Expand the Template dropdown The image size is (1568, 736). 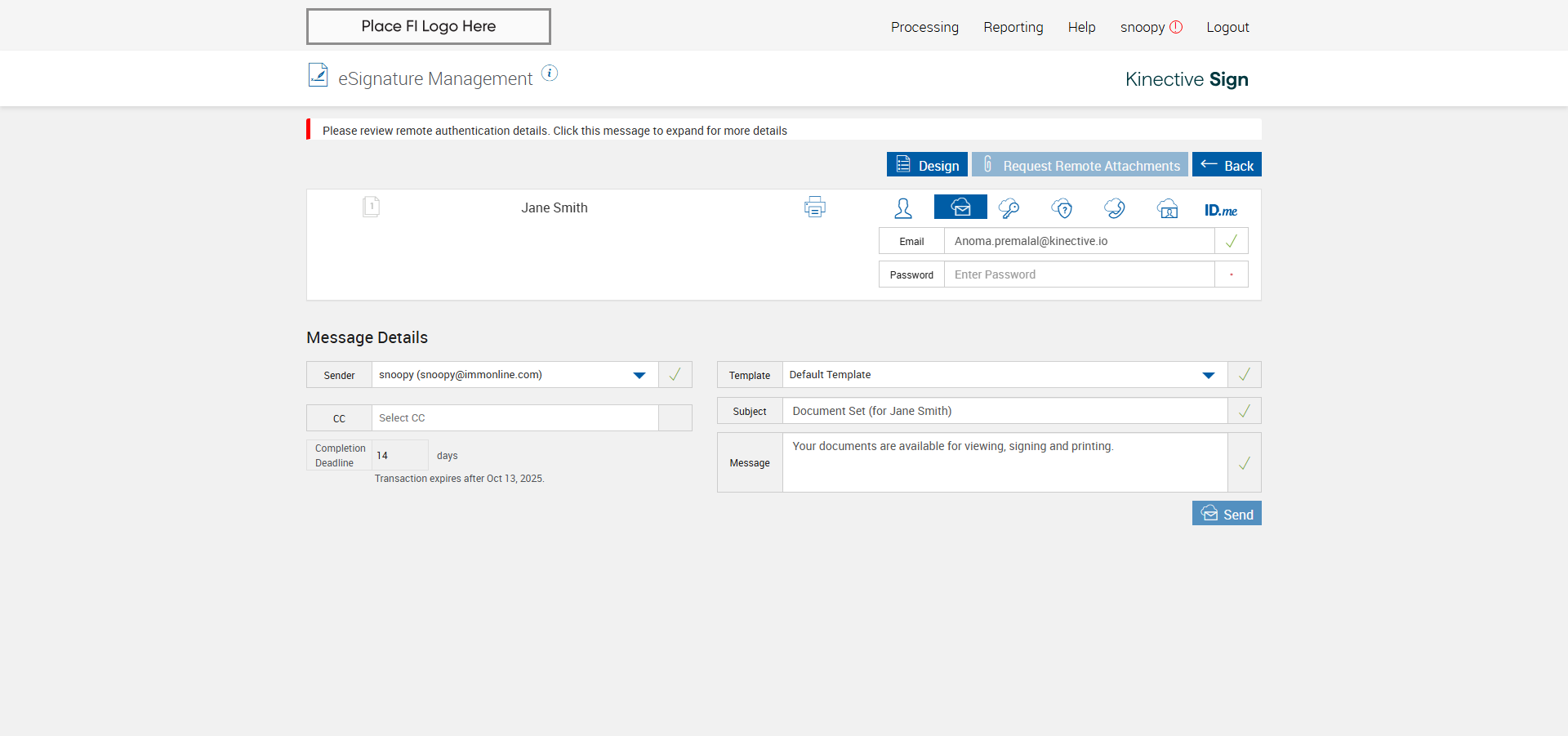(x=1209, y=375)
